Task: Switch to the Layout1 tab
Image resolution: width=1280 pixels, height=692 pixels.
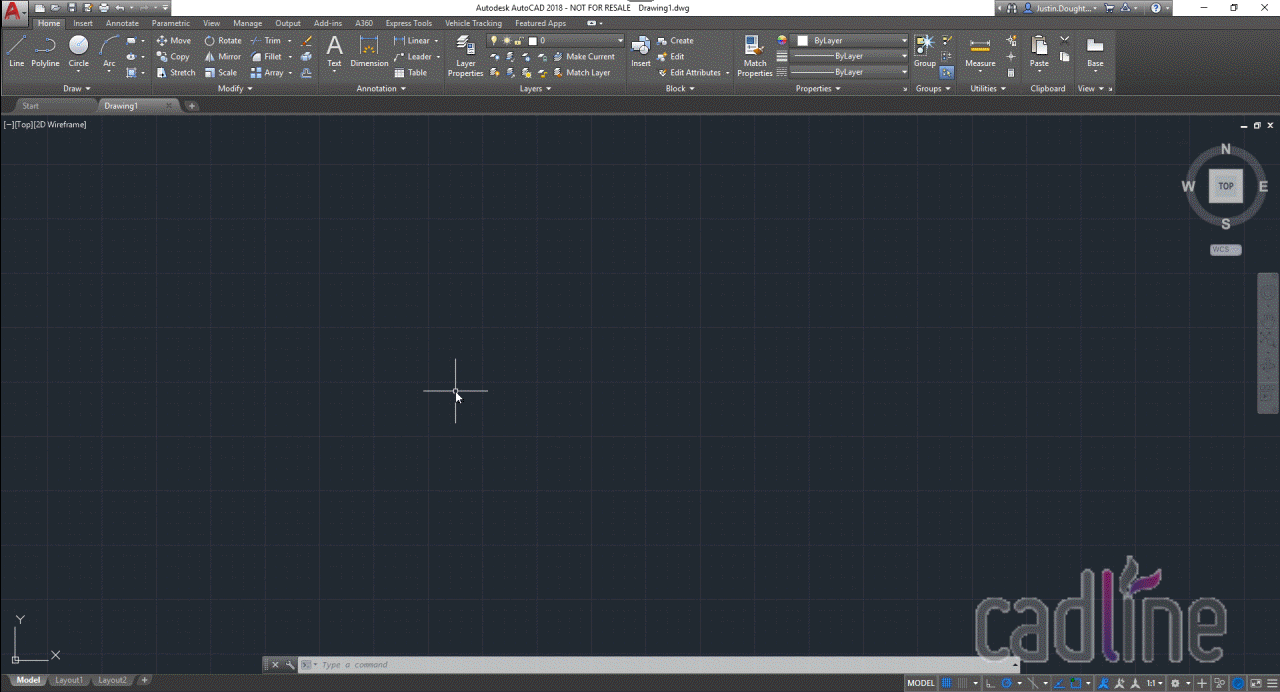Action: point(69,680)
